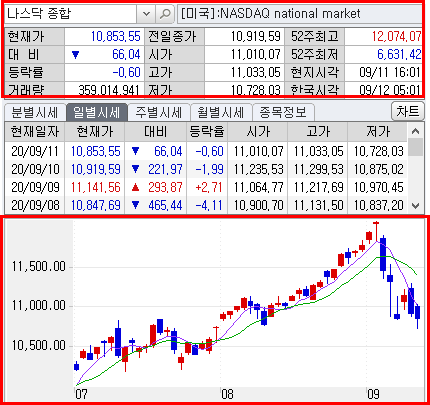Select the 일별시세 tab
The height and width of the screenshot is (405, 430).
tap(97, 112)
